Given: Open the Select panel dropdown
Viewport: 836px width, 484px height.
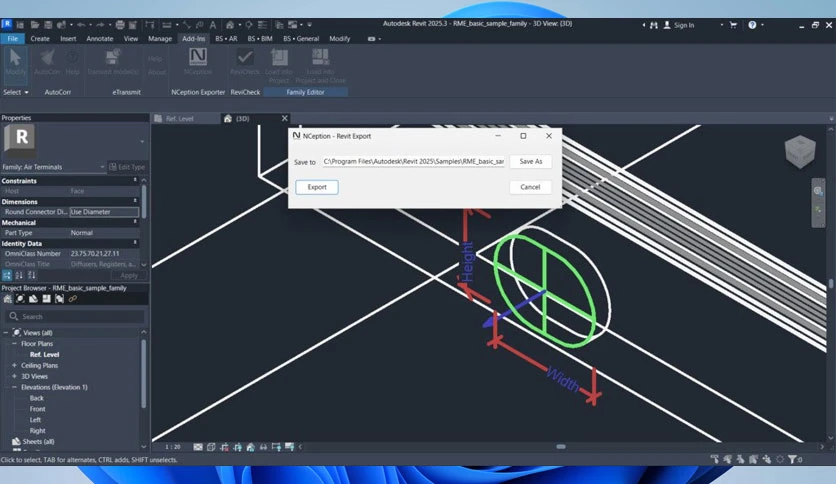Looking at the screenshot, I should tap(15, 92).
